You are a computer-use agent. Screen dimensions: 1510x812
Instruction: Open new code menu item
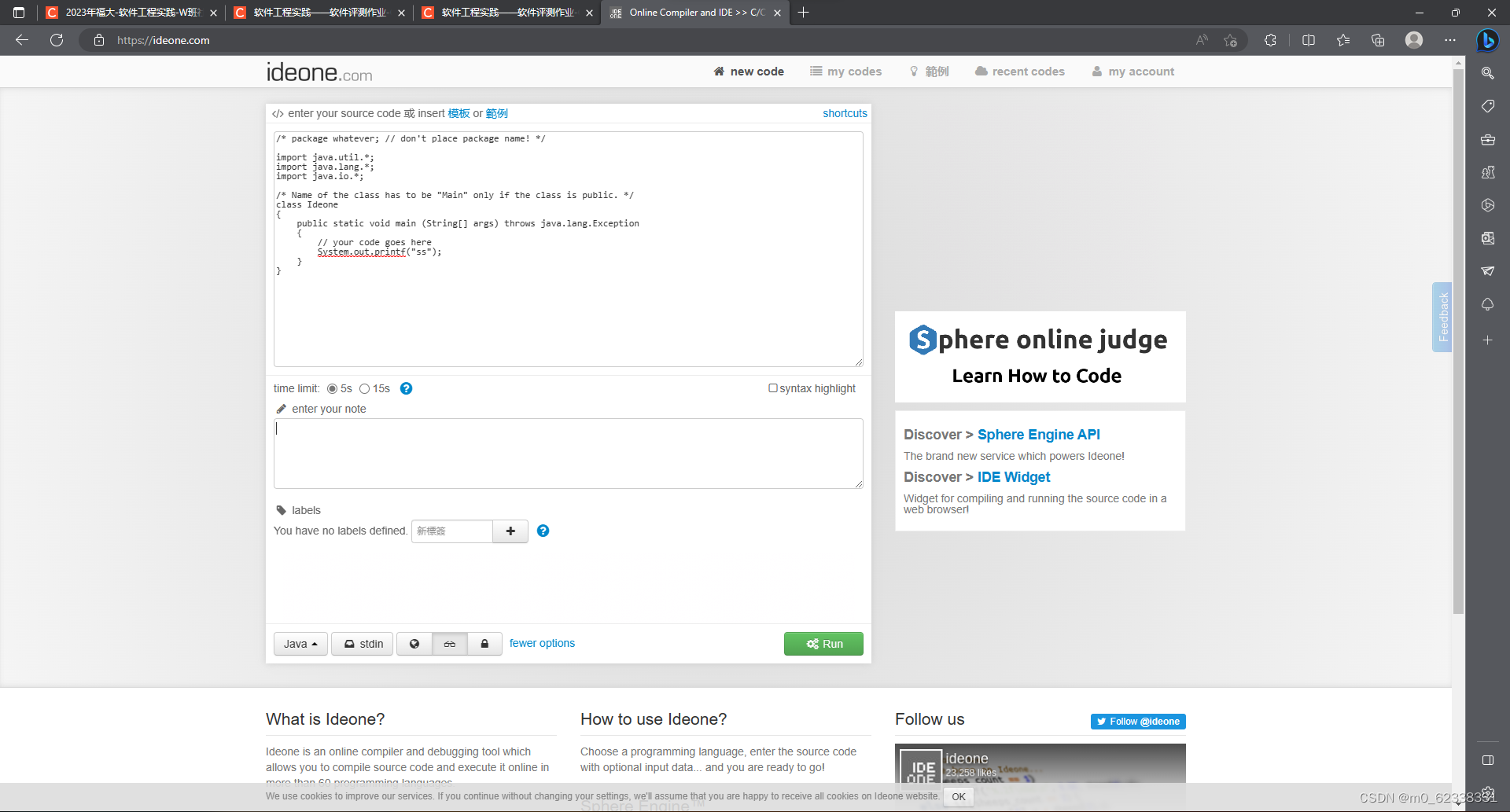point(749,72)
